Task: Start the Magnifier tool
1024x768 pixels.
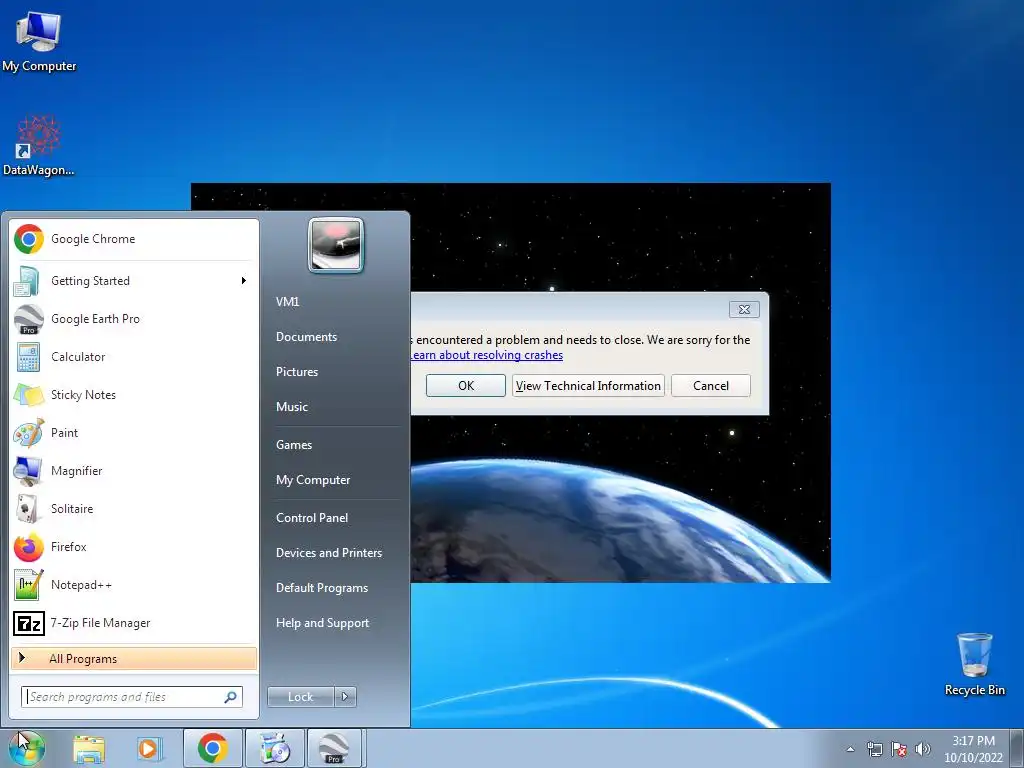Action: pyautogui.click(x=134, y=470)
